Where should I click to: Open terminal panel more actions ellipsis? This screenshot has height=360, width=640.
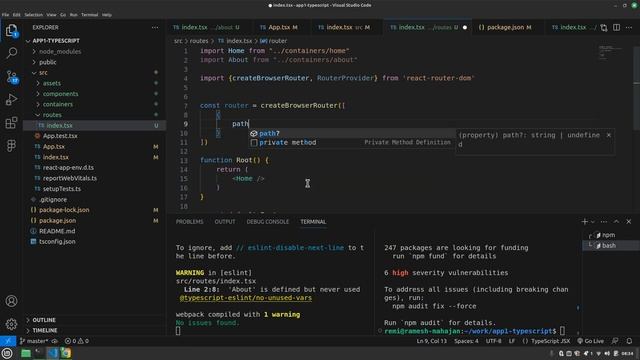[x=604, y=222]
